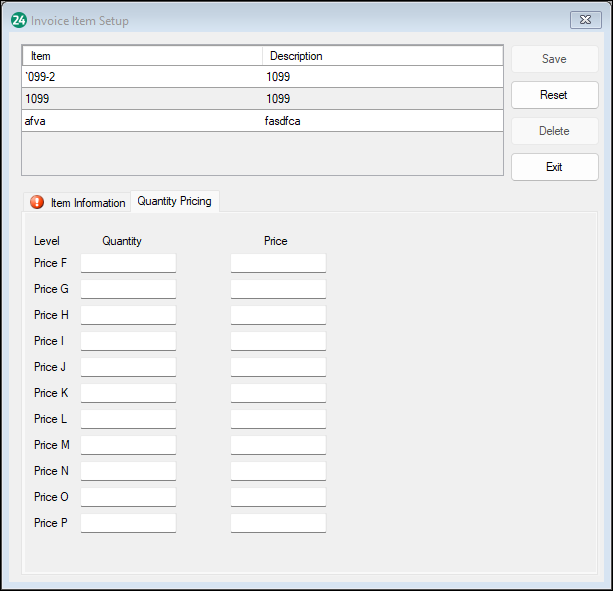Focus the Price G price field
Viewport: 613px width, 591px height.
click(x=278, y=289)
